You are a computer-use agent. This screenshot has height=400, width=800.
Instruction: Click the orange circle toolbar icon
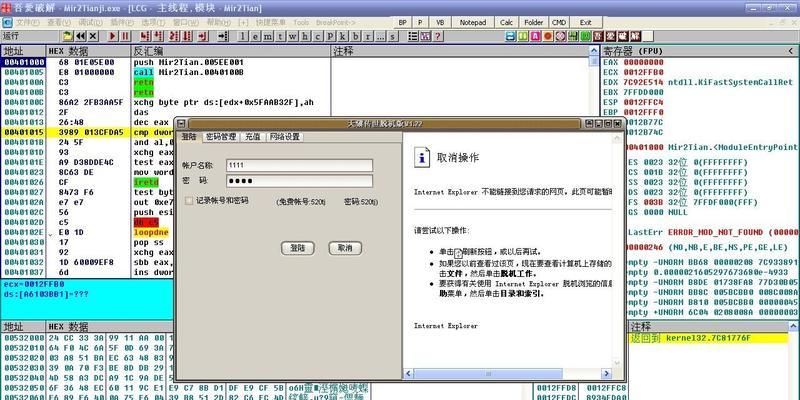pos(547,36)
